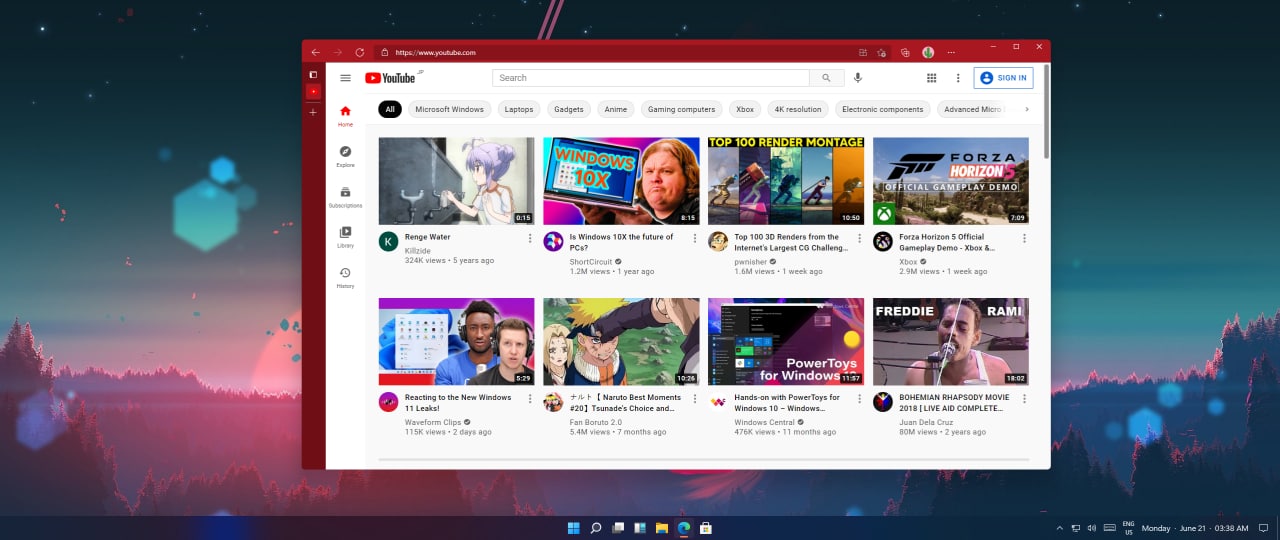
Task: Open the Windows 11 Leaks reaction thumbnail
Action: pos(456,342)
